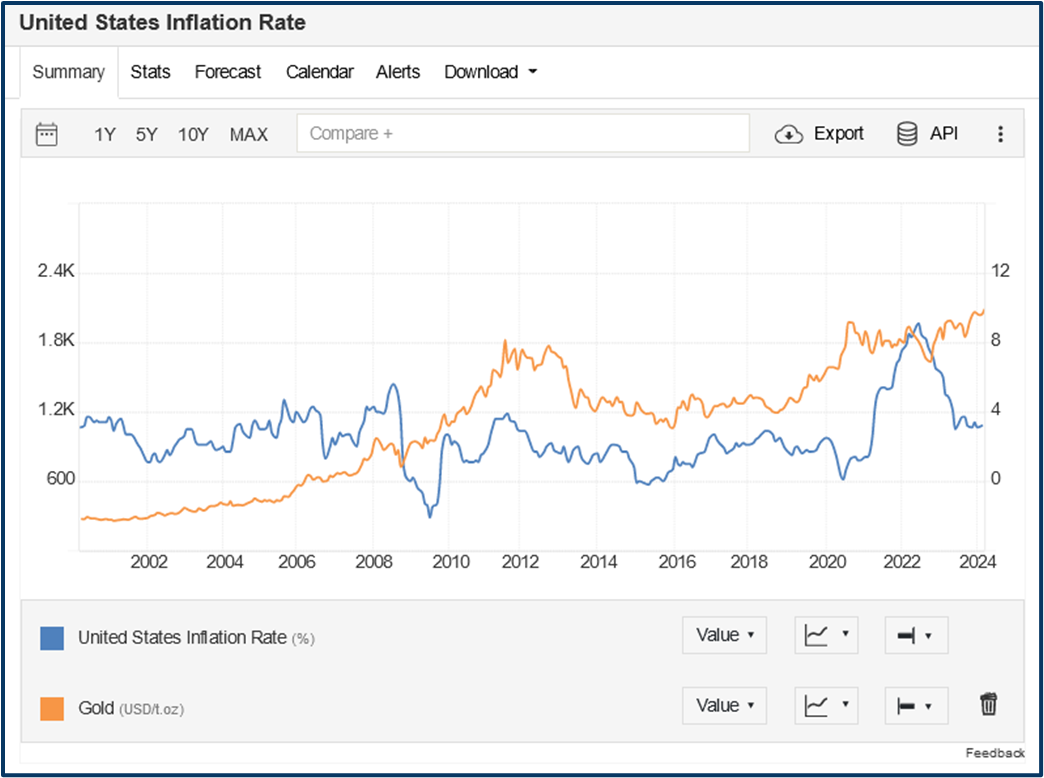Delete the Gold series using trash icon
Image resolution: width=1044 pixels, height=778 pixels.
click(x=988, y=705)
